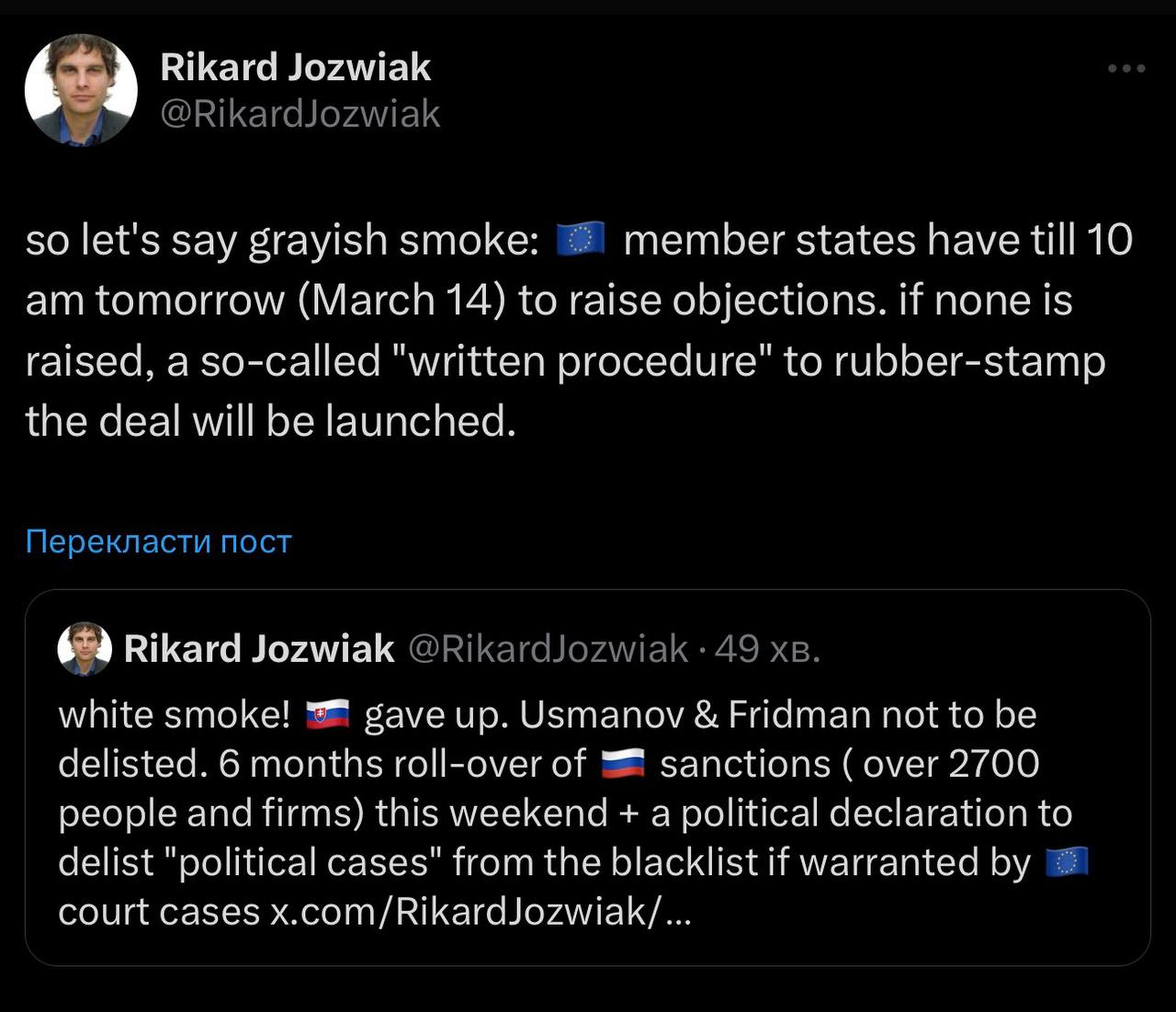
Task: Click Rikard Jozwiak's large profile avatar
Action: 81,90
